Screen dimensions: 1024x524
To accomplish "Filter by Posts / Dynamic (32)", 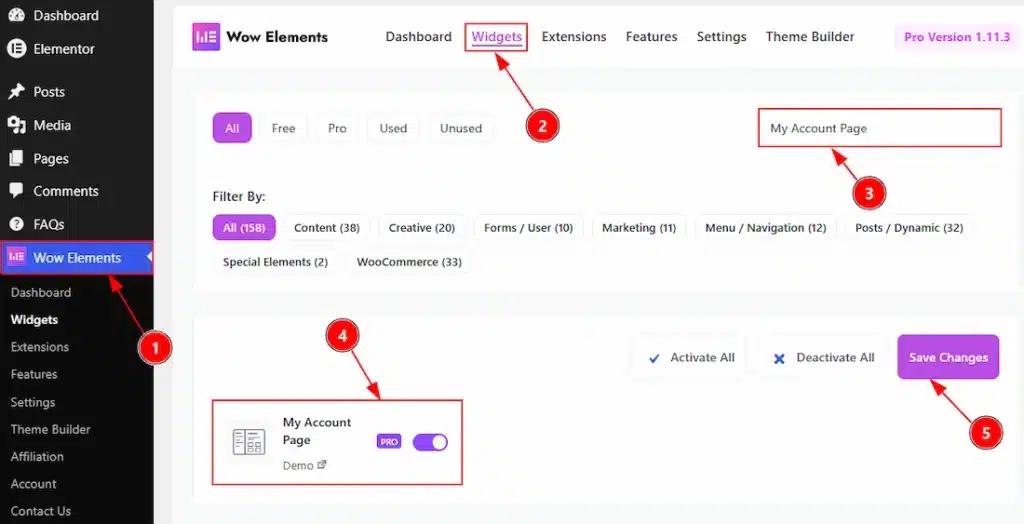I will click(909, 227).
